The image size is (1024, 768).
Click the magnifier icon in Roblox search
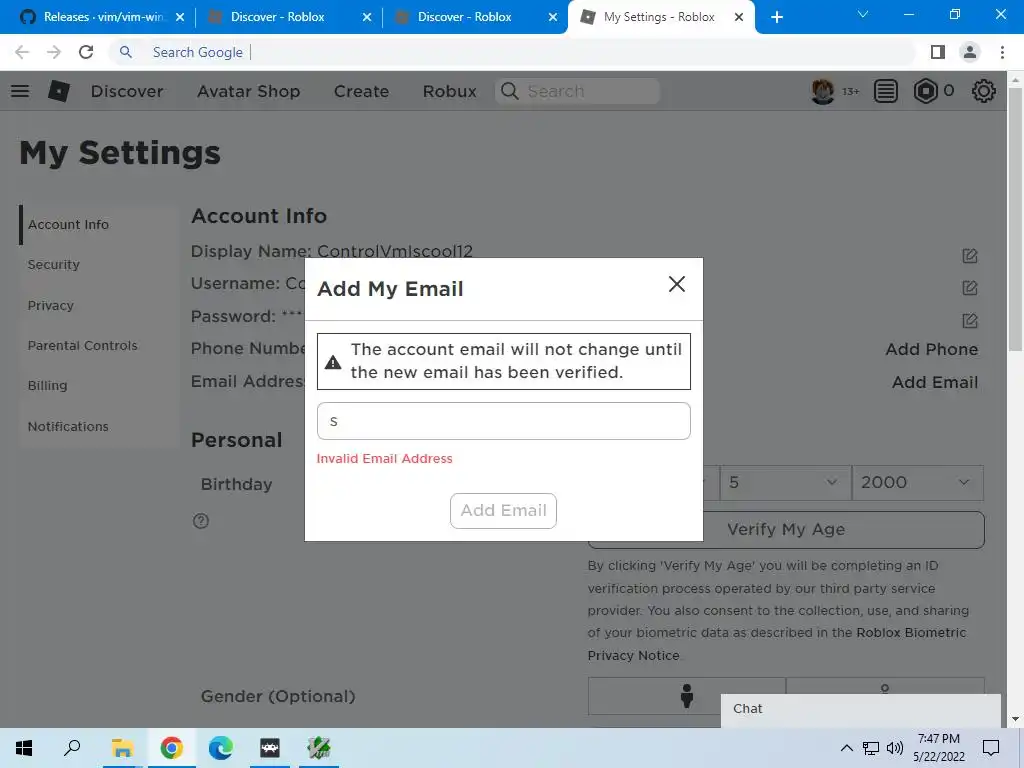click(x=509, y=91)
